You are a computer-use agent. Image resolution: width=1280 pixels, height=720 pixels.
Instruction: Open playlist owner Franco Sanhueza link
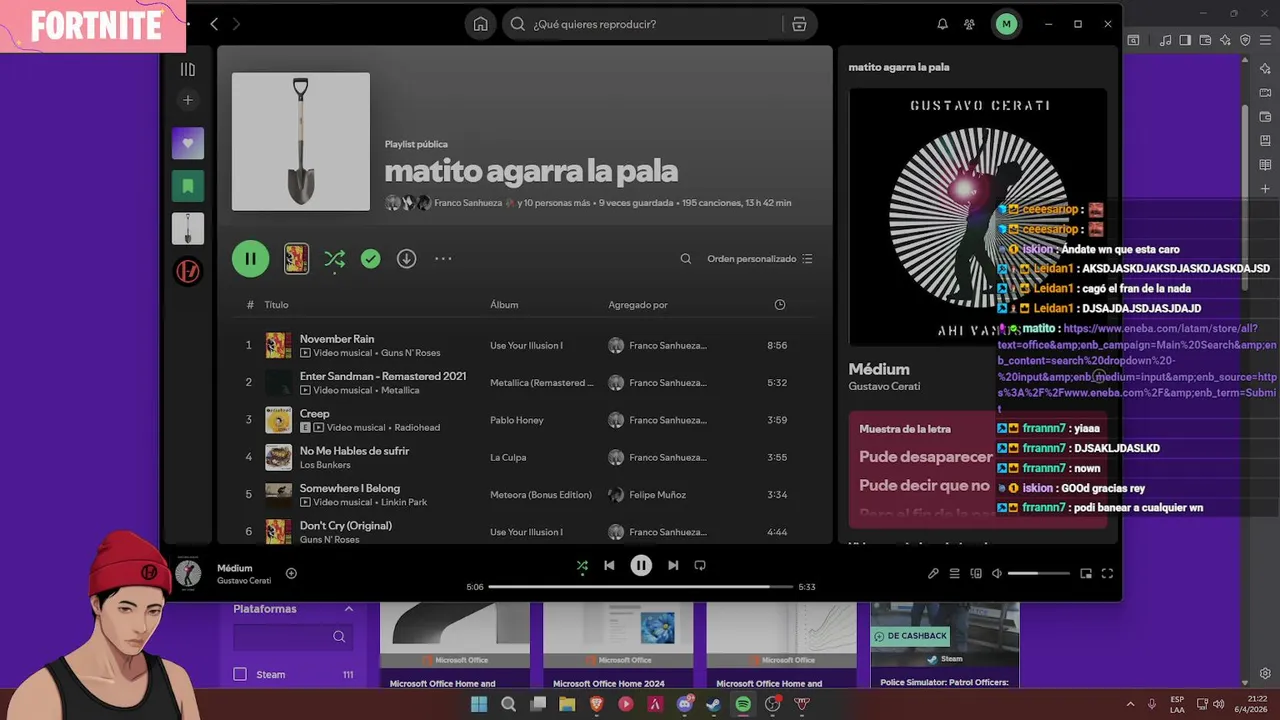tap(468, 203)
